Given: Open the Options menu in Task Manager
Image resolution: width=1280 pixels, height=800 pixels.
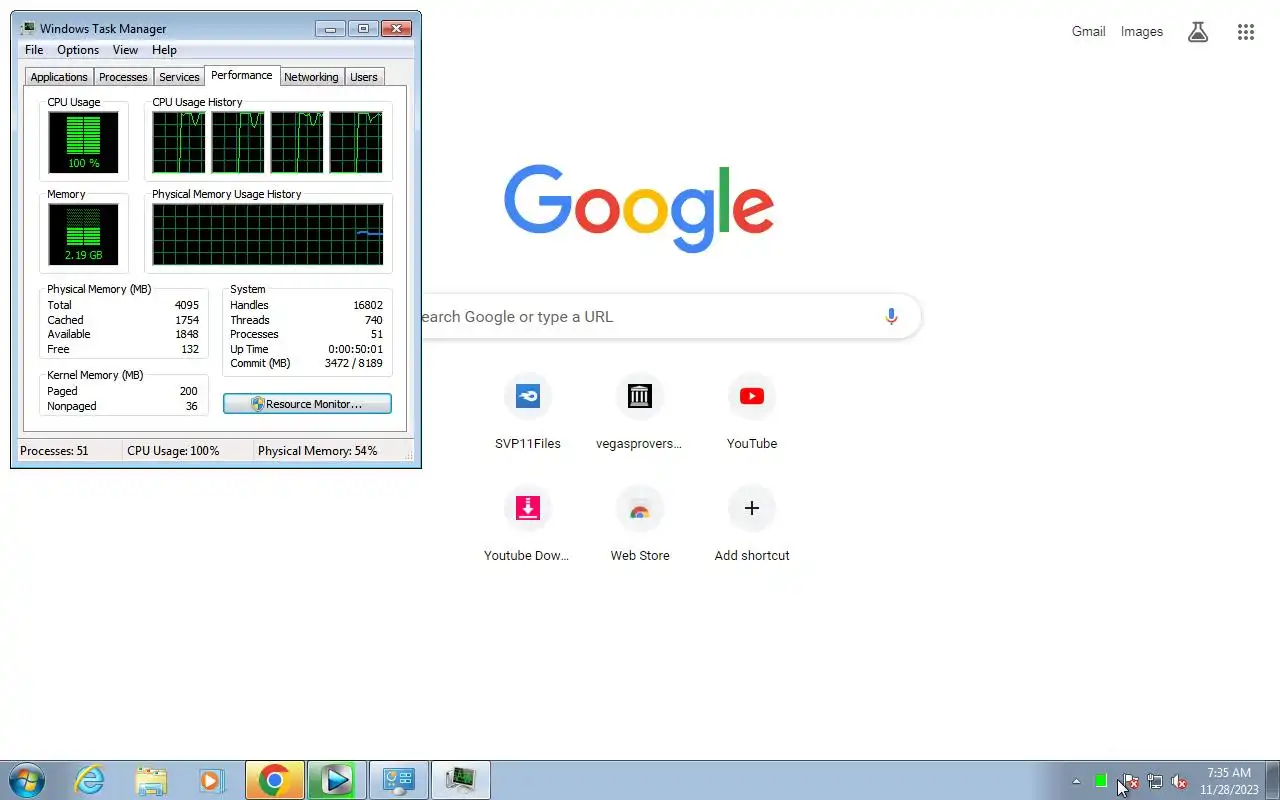Looking at the screenshot, I should (78, 50).
